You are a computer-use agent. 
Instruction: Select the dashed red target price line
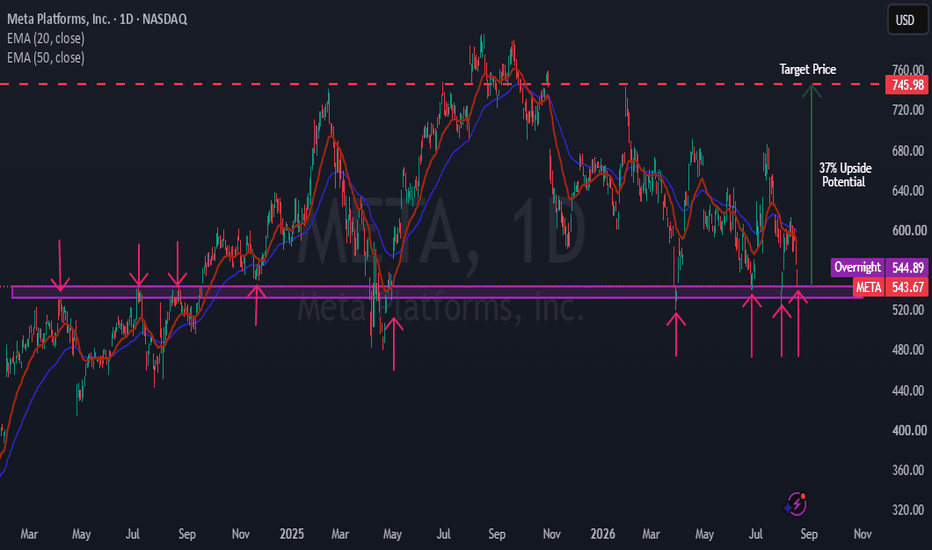442,84
